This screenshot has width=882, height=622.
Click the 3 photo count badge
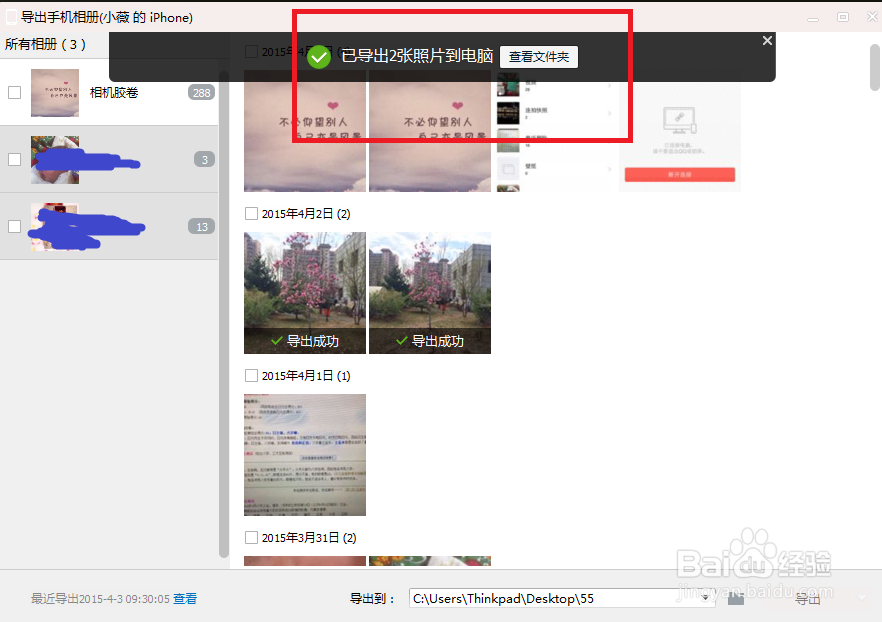point(205,160)
